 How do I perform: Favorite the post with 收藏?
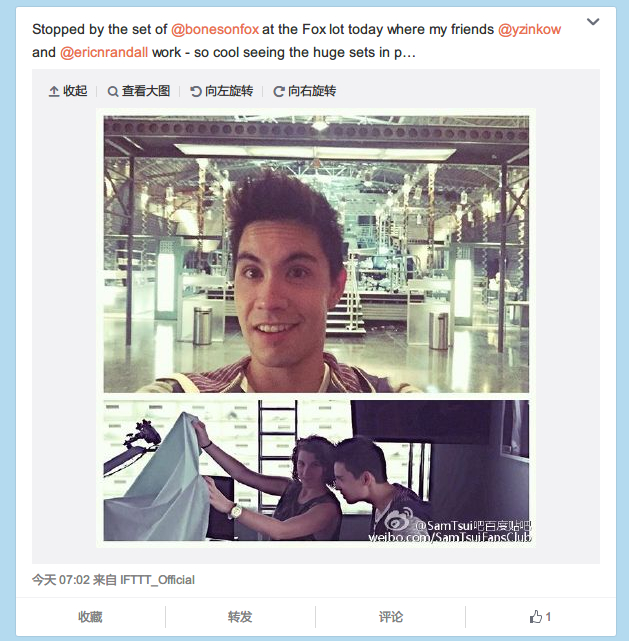[90, 616]
